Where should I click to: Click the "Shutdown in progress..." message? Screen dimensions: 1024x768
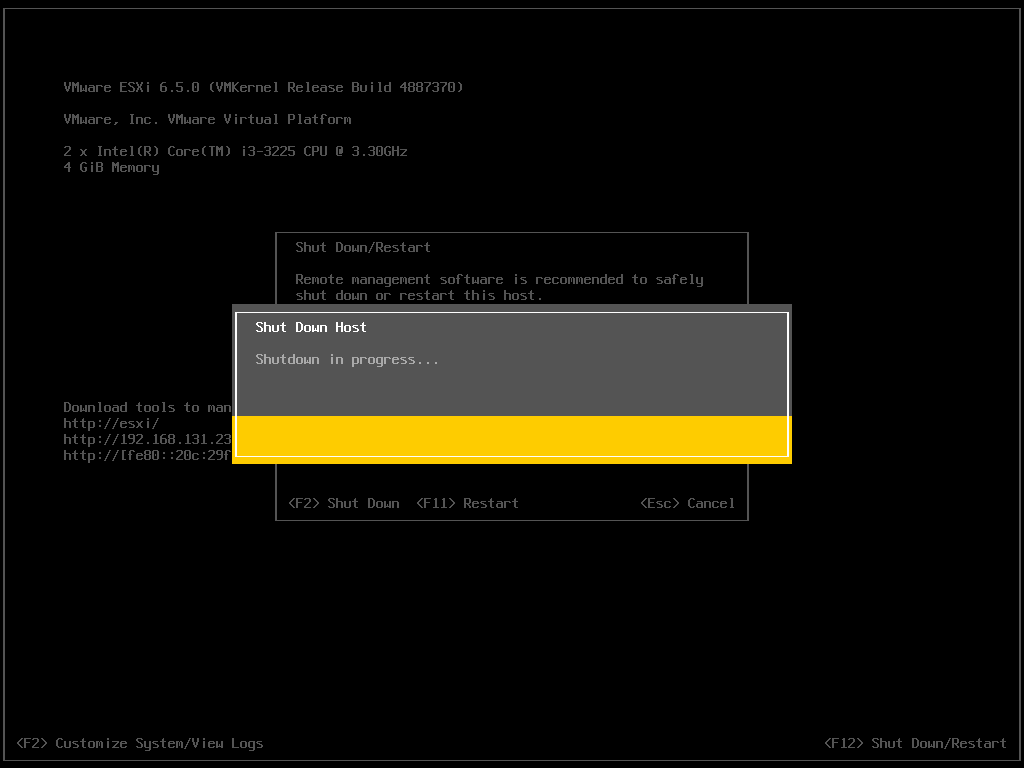347,360
